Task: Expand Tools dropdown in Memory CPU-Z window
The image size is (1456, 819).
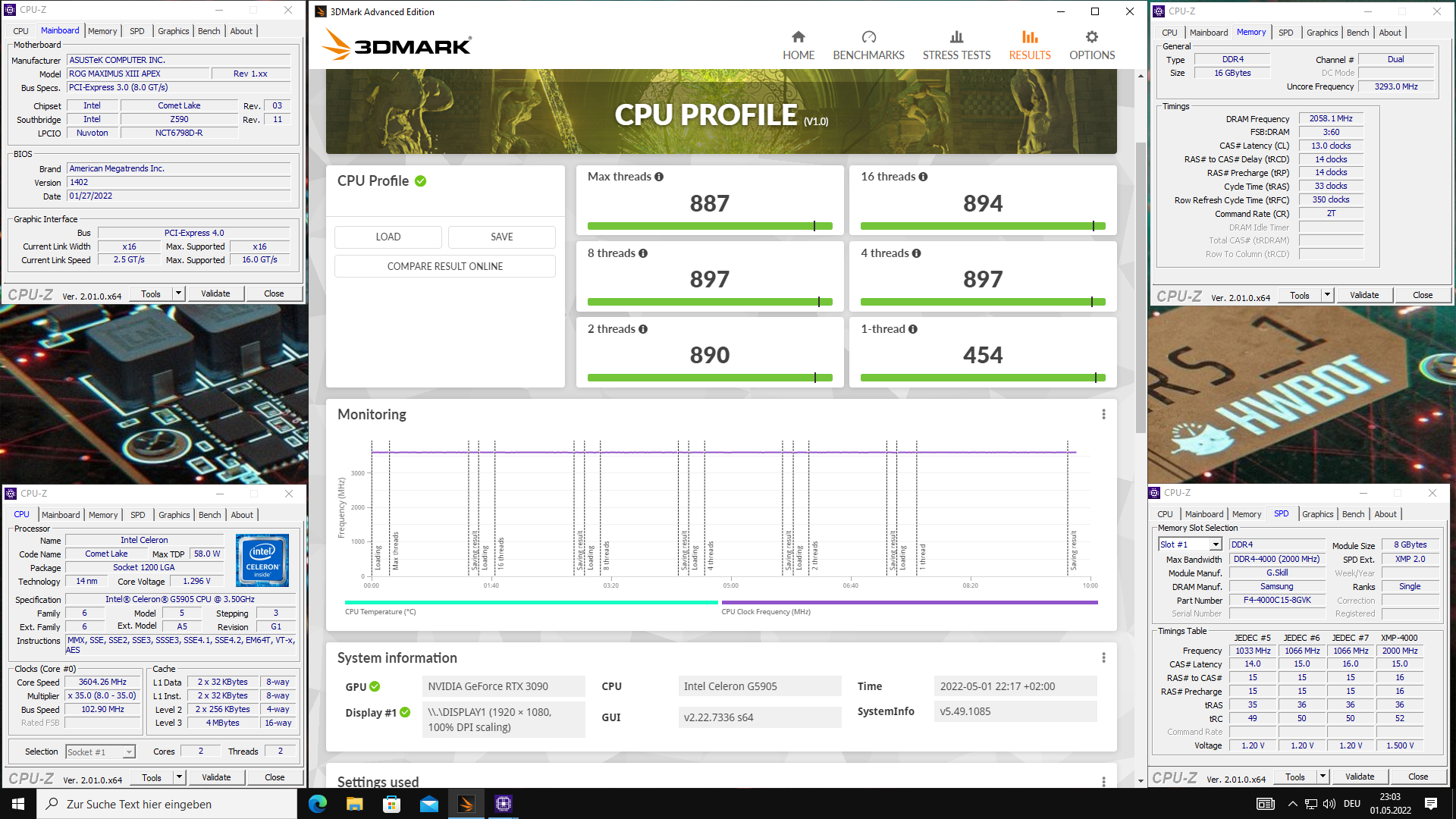Action: pos(1327,295)
